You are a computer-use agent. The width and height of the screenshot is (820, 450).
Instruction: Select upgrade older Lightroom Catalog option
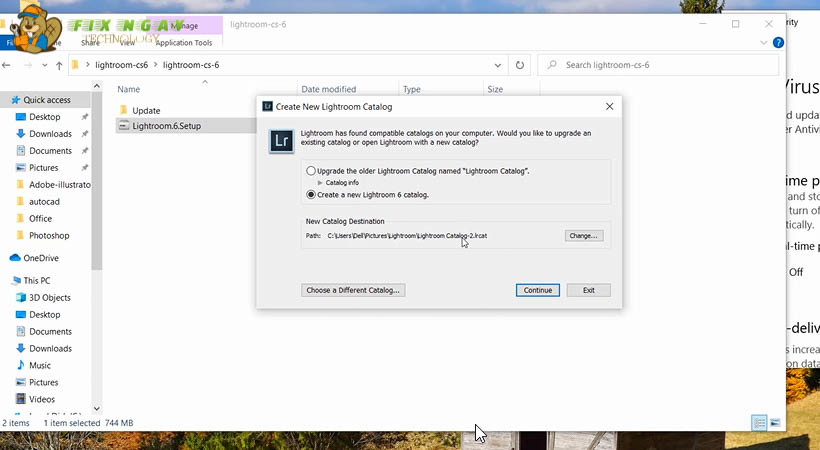[311, 171]
